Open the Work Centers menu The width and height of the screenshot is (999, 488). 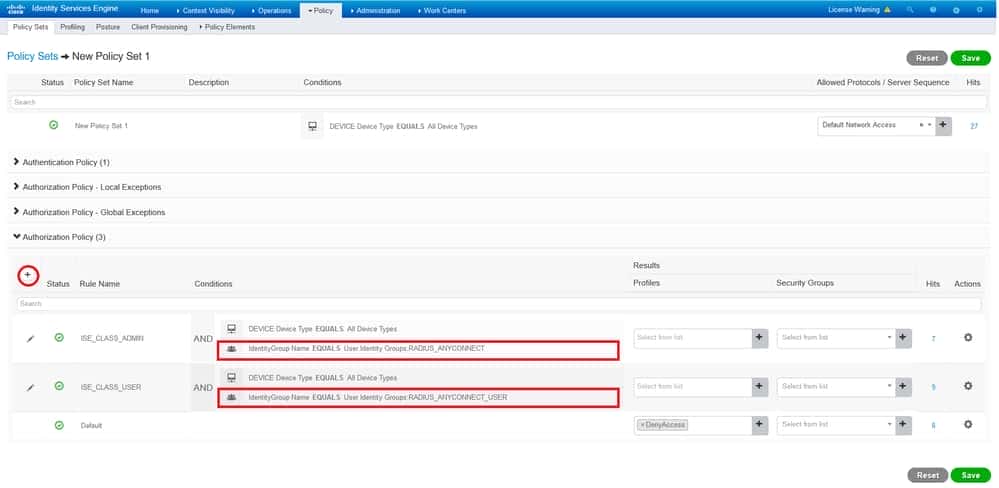442,11
